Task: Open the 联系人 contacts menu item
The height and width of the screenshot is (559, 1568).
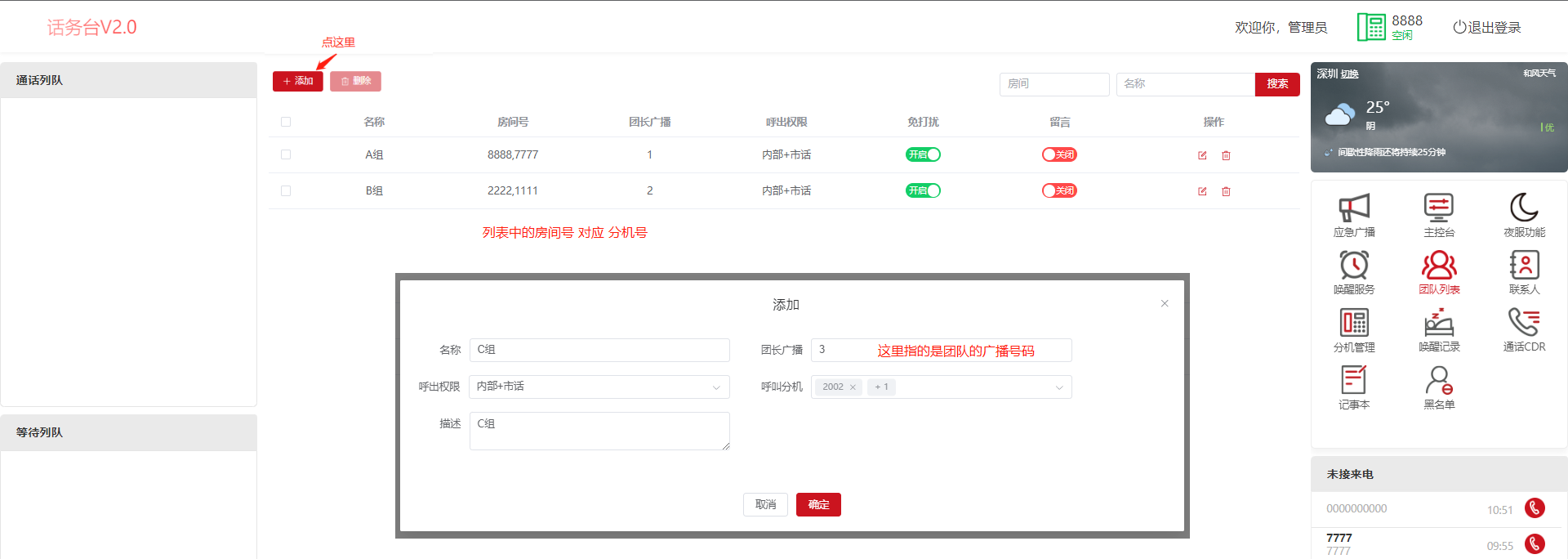Action: [1524, 272]
